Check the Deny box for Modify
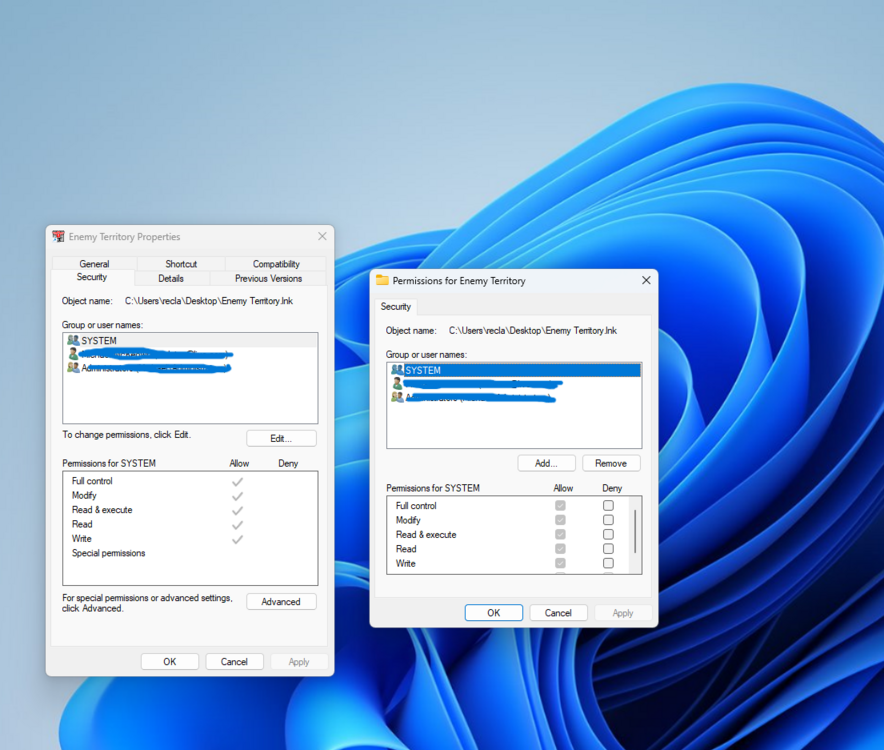 point(608,520)
